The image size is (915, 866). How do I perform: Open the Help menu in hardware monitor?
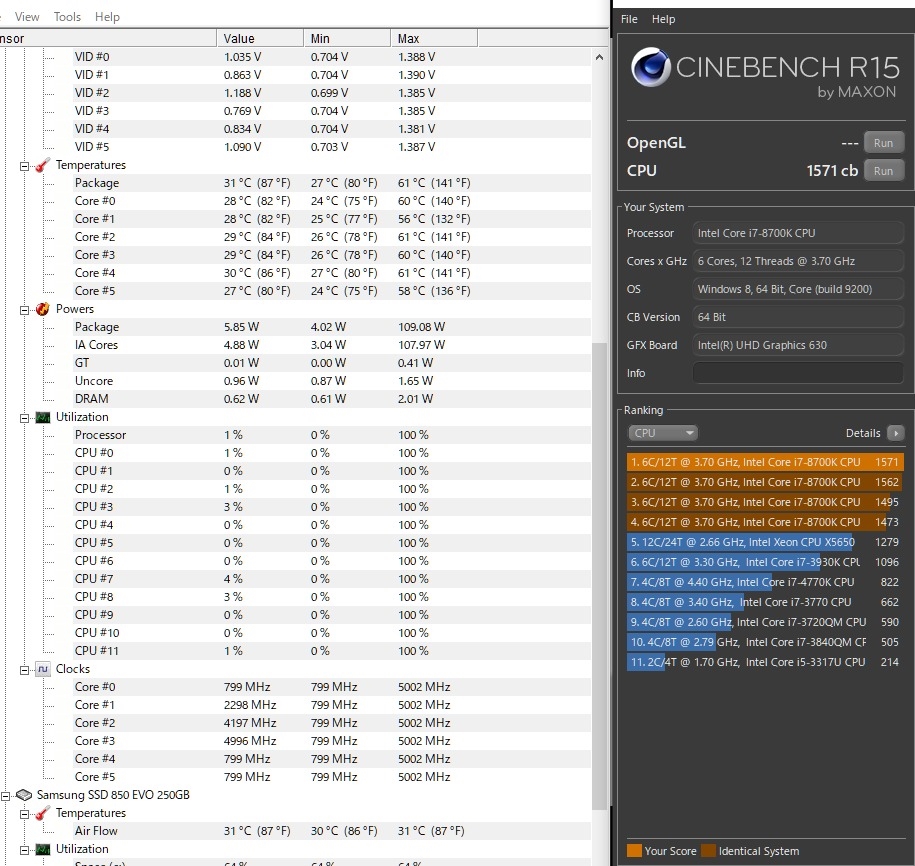(x=107, y=17)
